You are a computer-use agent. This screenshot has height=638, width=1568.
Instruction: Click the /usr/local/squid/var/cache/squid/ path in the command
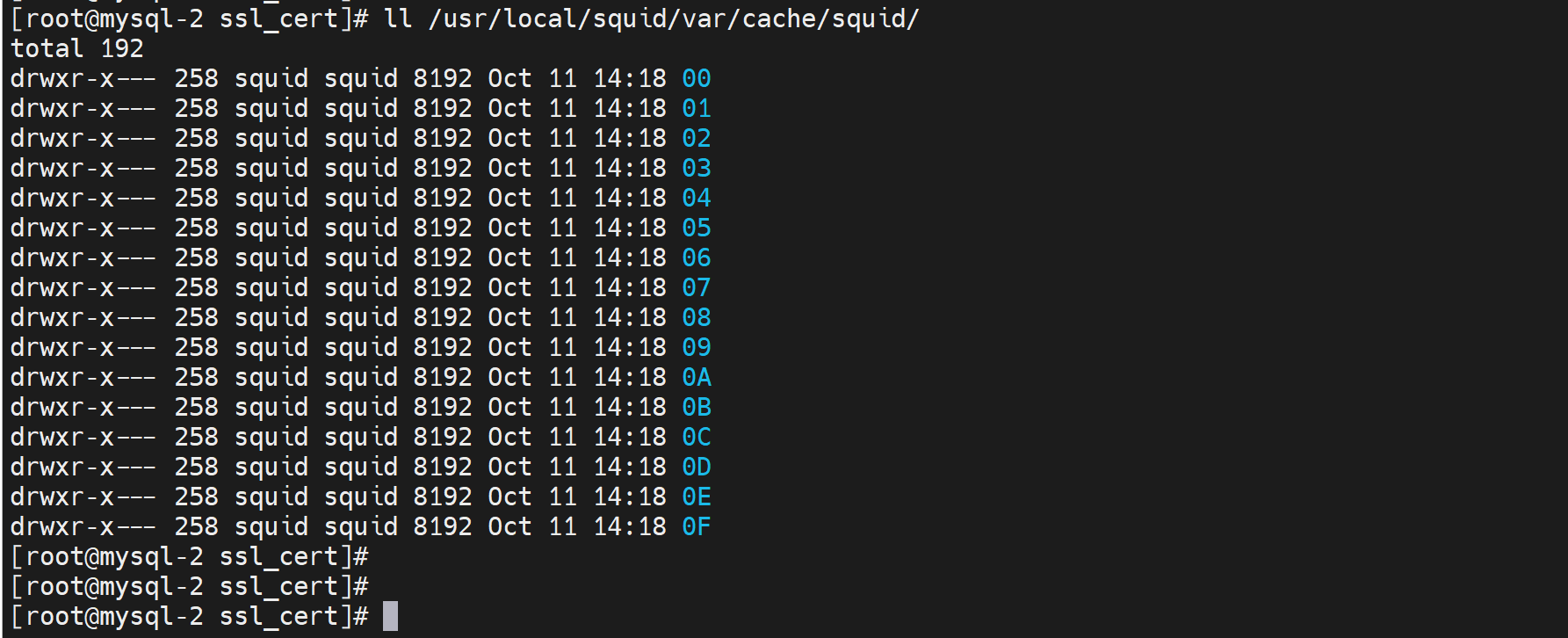click(673, 18)
